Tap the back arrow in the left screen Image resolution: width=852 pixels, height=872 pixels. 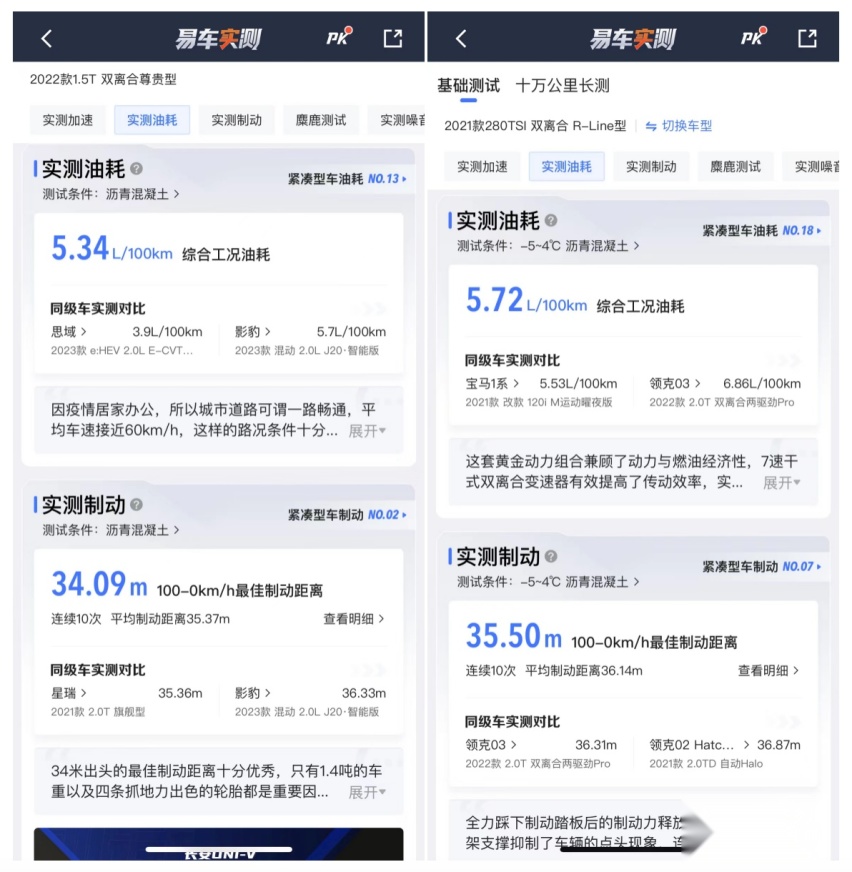[47, 38]
